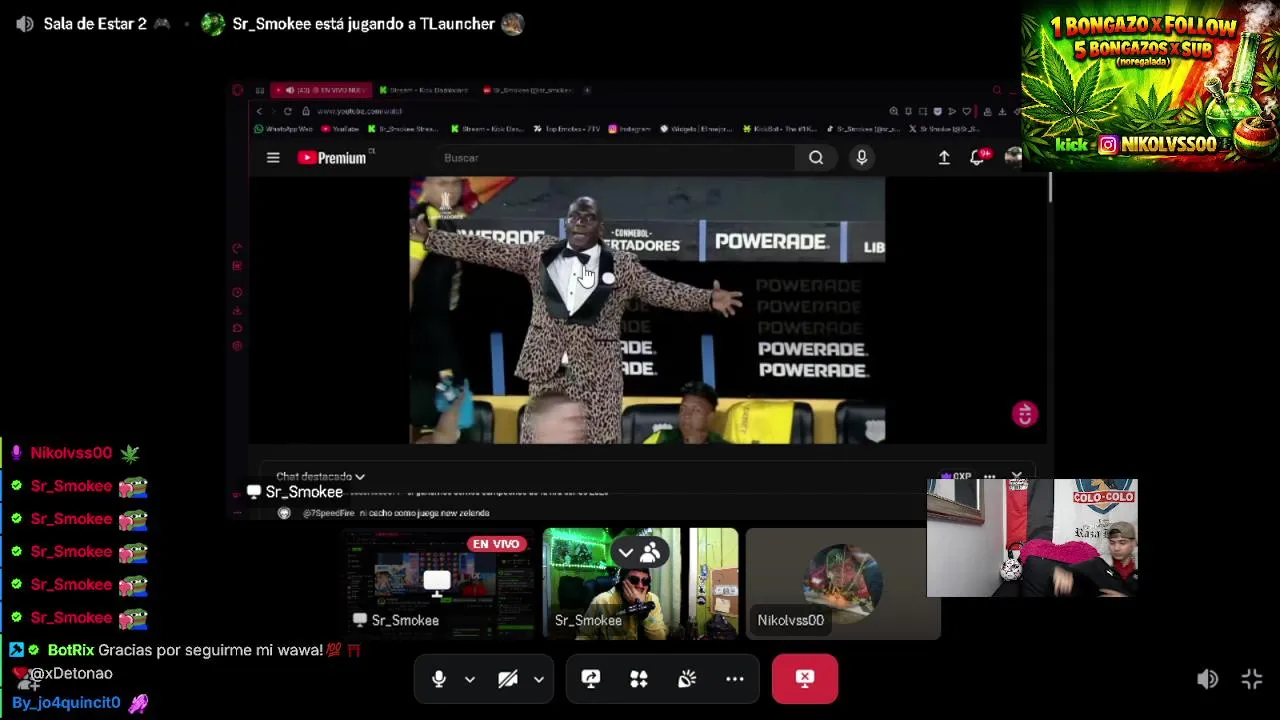Open a new browser tab plus button
1280x720 pixels.
587,90
